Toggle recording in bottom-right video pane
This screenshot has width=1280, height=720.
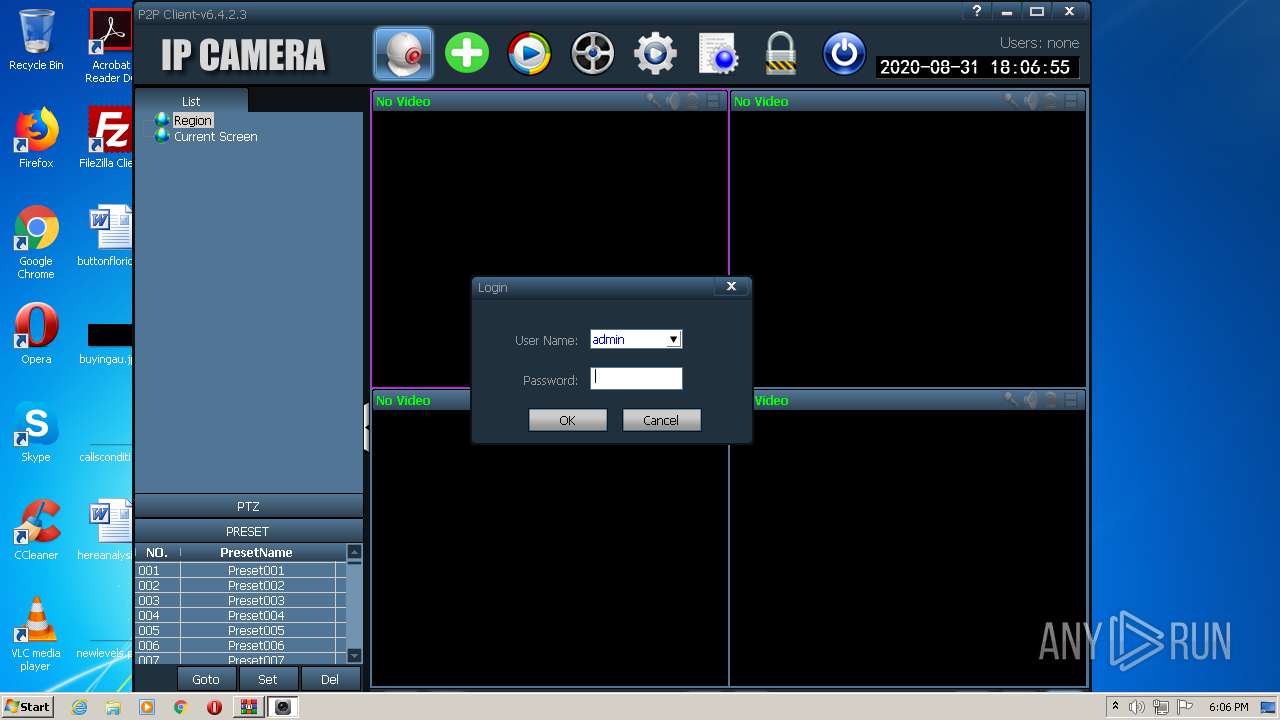(1051, 399)
